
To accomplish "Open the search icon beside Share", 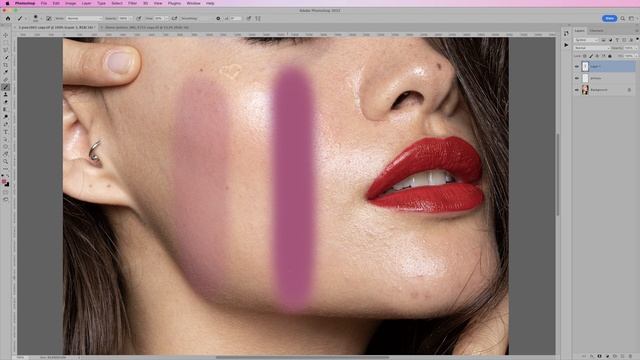I will tap(623, 18).
